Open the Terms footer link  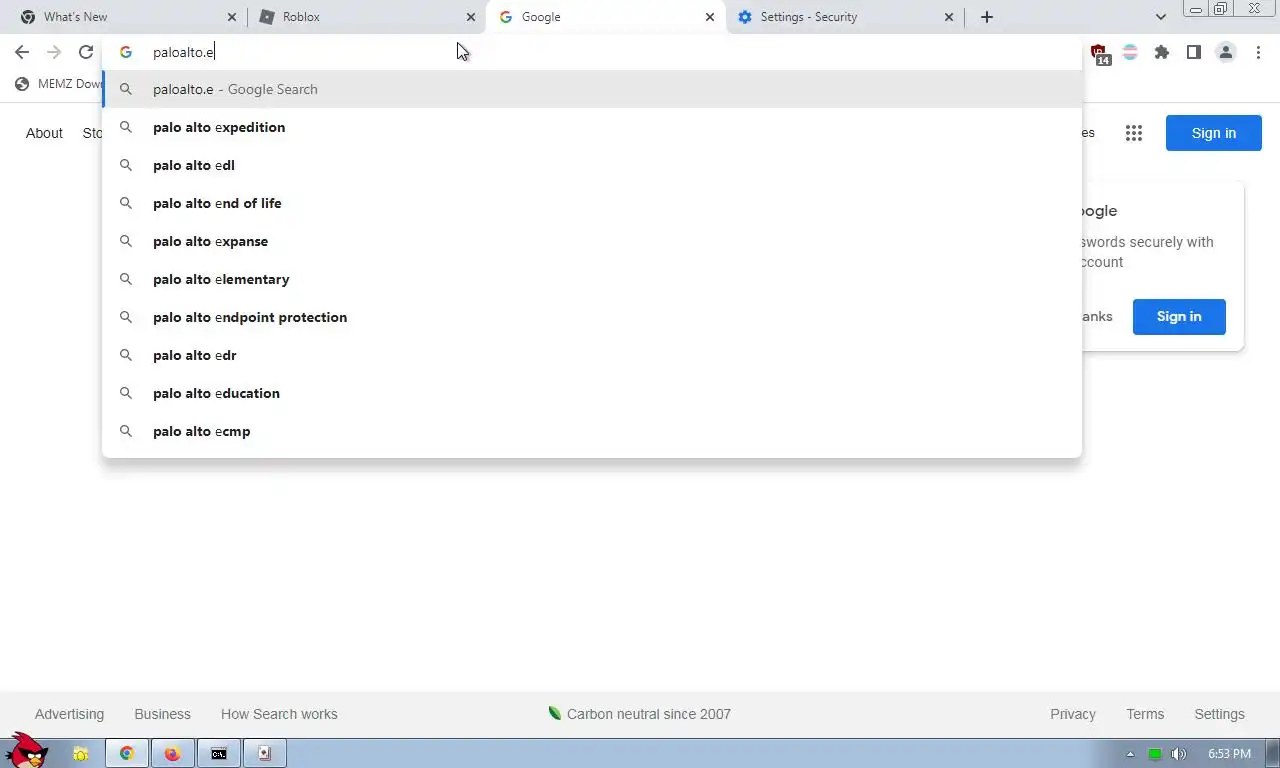tap(1145, 714)
